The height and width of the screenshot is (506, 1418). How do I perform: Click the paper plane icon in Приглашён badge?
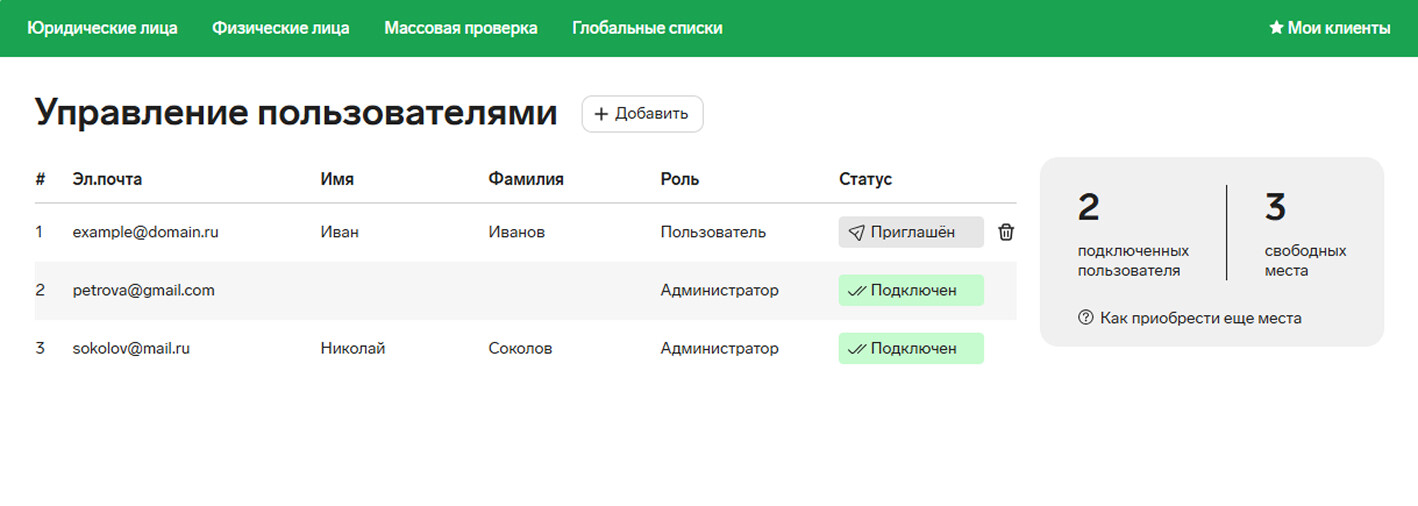(856, 232)
